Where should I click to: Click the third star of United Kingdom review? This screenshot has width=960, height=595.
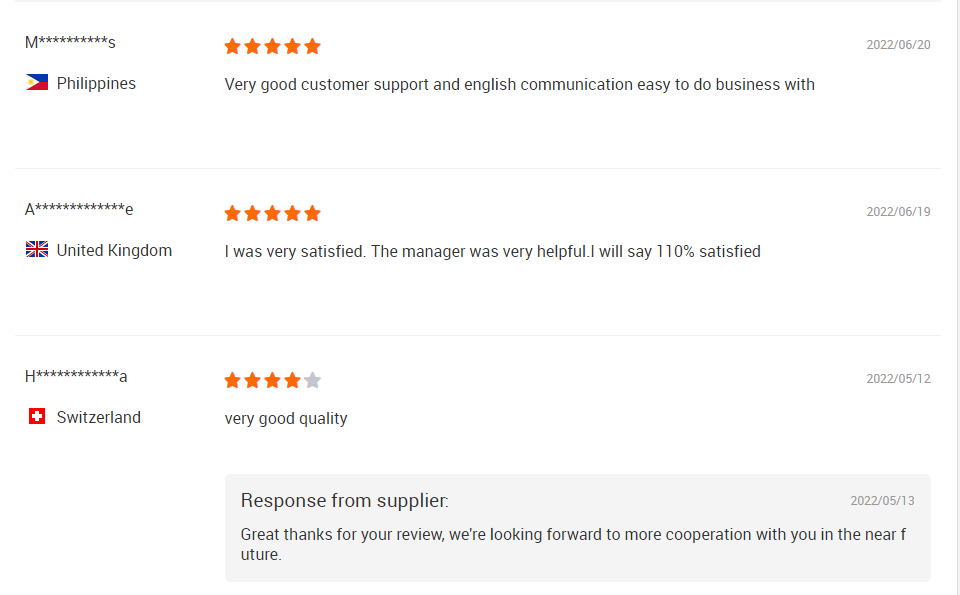272,213
